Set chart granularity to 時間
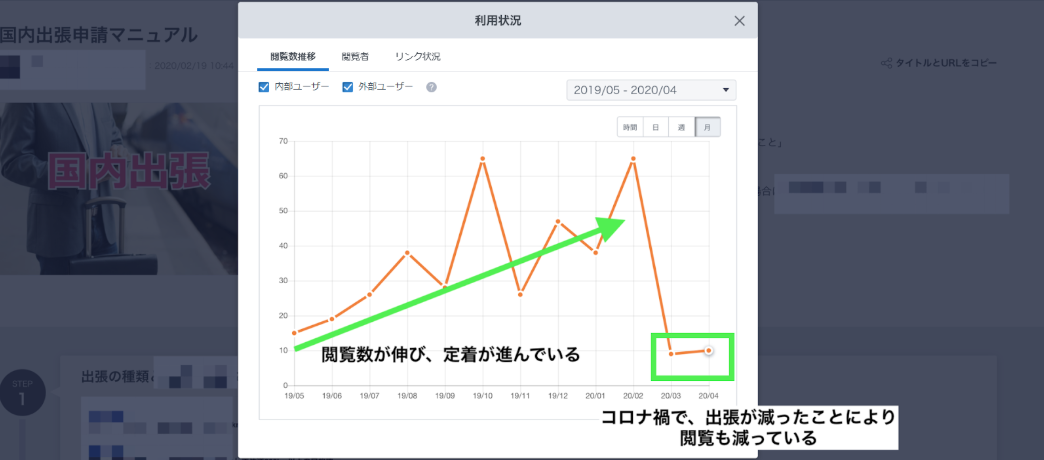1044x460 pixels. click(629, 127)
